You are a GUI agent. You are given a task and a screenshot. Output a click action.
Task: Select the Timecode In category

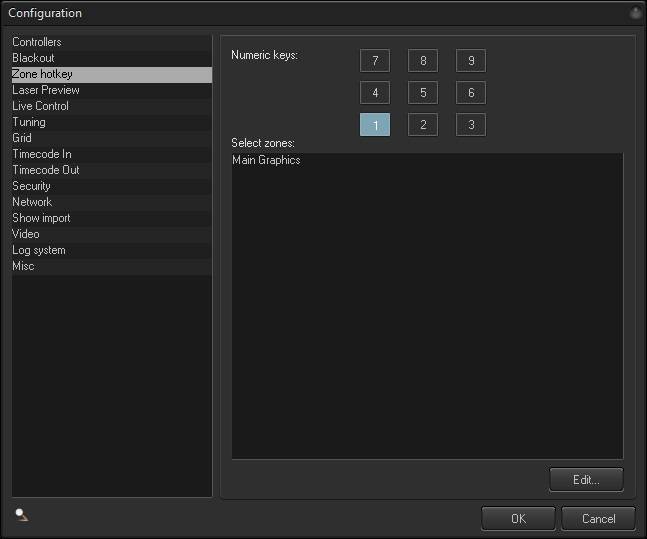pos(41,154)
